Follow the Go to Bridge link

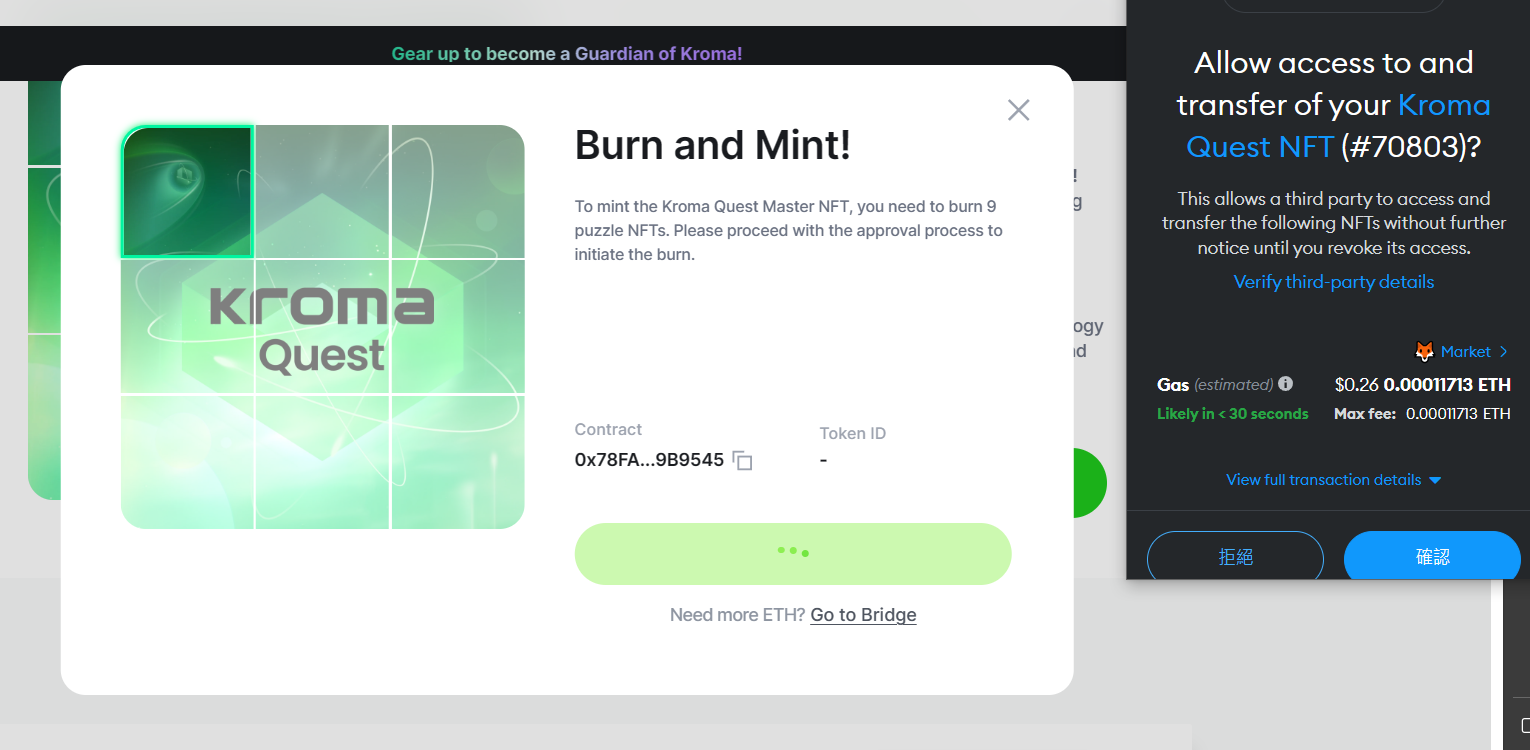point(863,615)
